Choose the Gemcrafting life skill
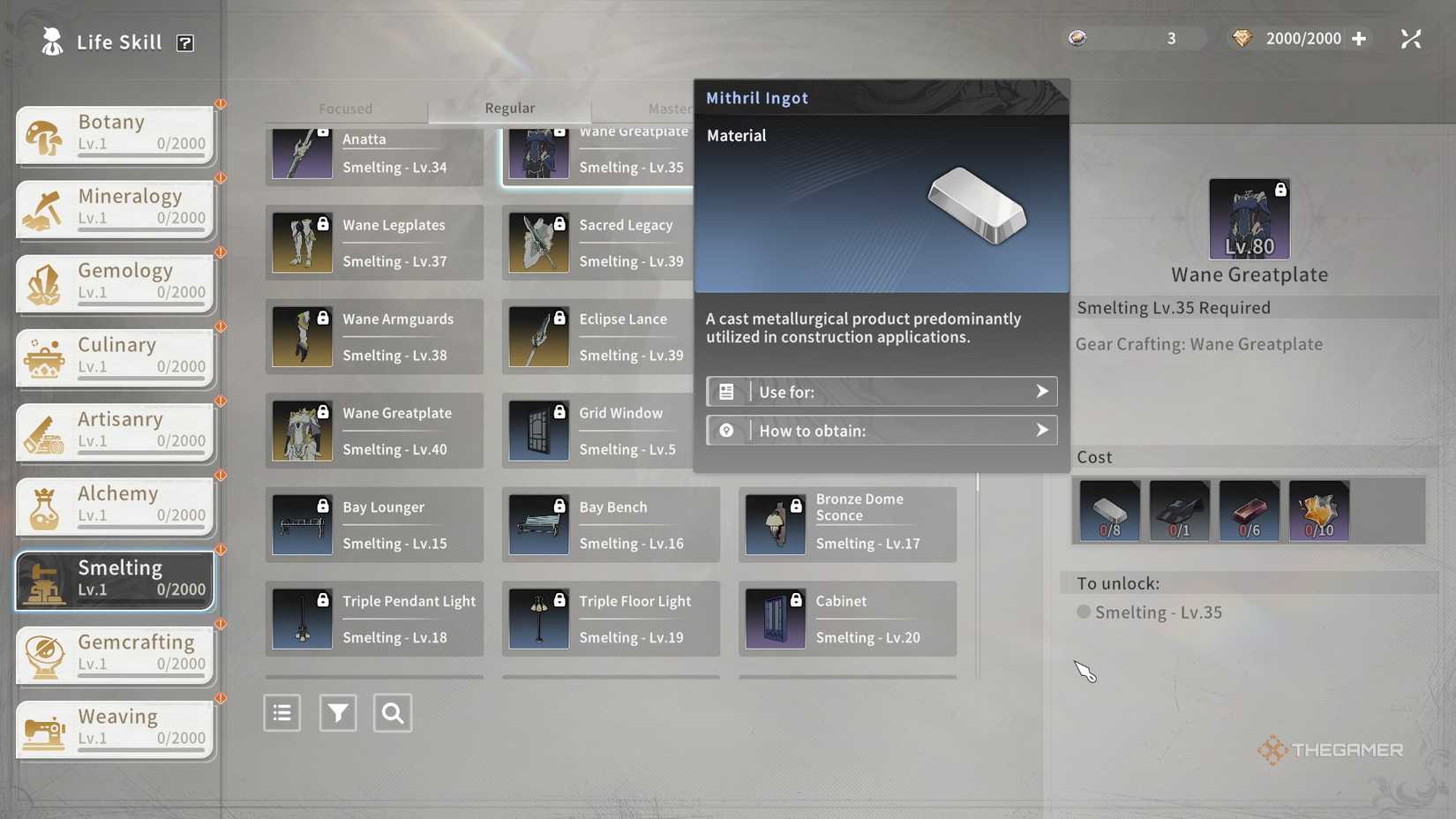The image size is (1456, 819). click(x=116, y=654)
